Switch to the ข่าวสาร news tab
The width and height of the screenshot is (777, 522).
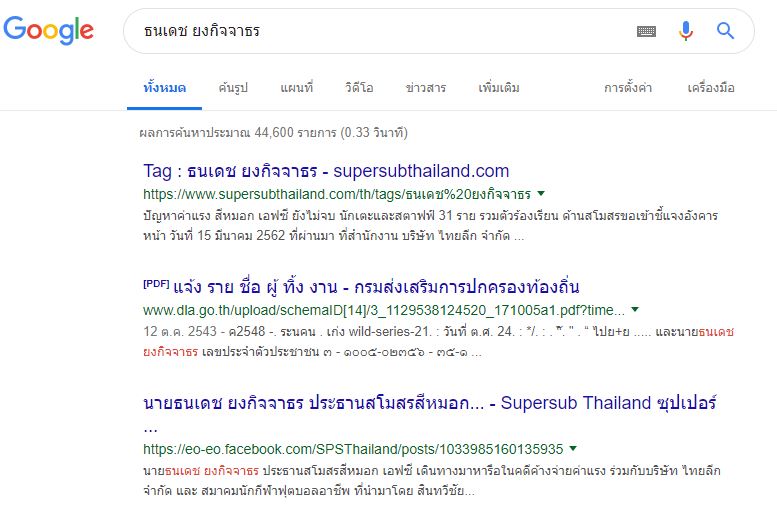click(x=426, y=88)
